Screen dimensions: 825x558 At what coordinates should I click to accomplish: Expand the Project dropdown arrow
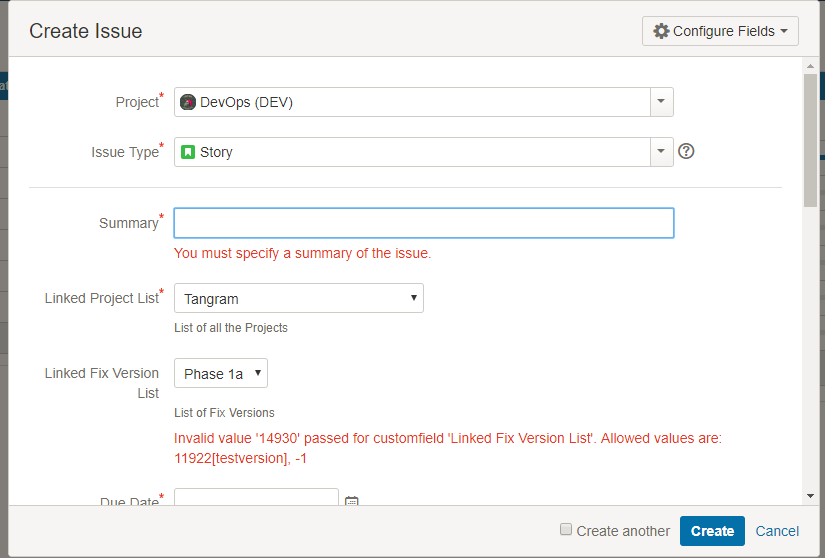[661, 102]
